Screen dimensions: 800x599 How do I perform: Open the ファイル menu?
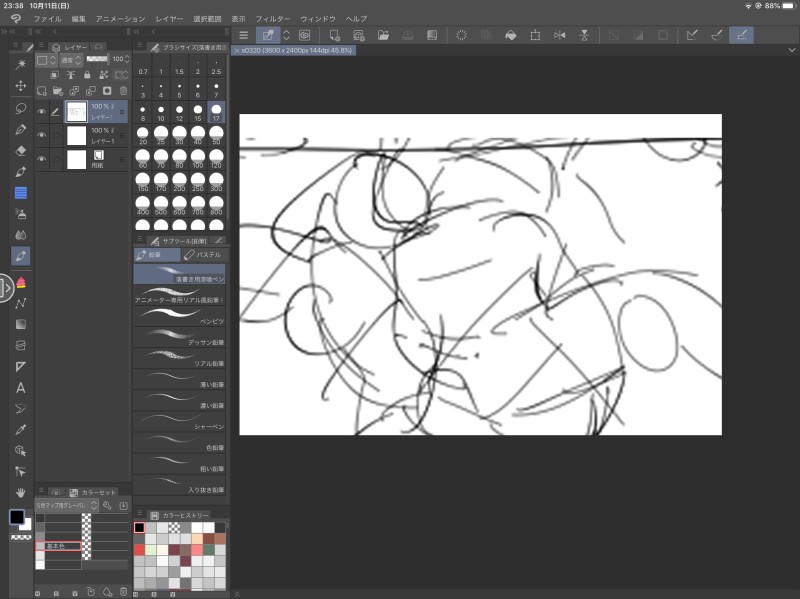pyautogui.click(x=47, y=19)
